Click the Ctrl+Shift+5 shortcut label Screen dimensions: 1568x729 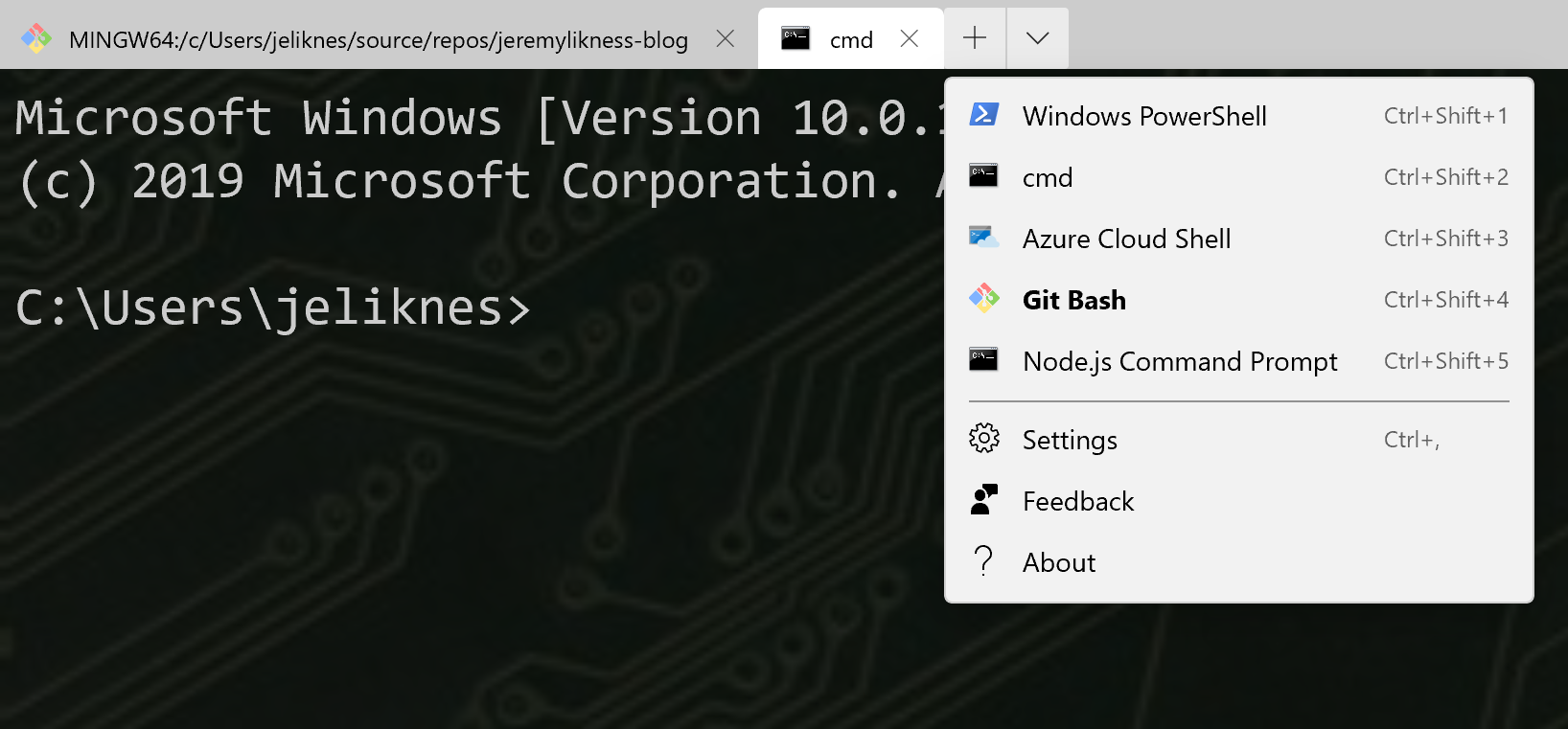1445,361
